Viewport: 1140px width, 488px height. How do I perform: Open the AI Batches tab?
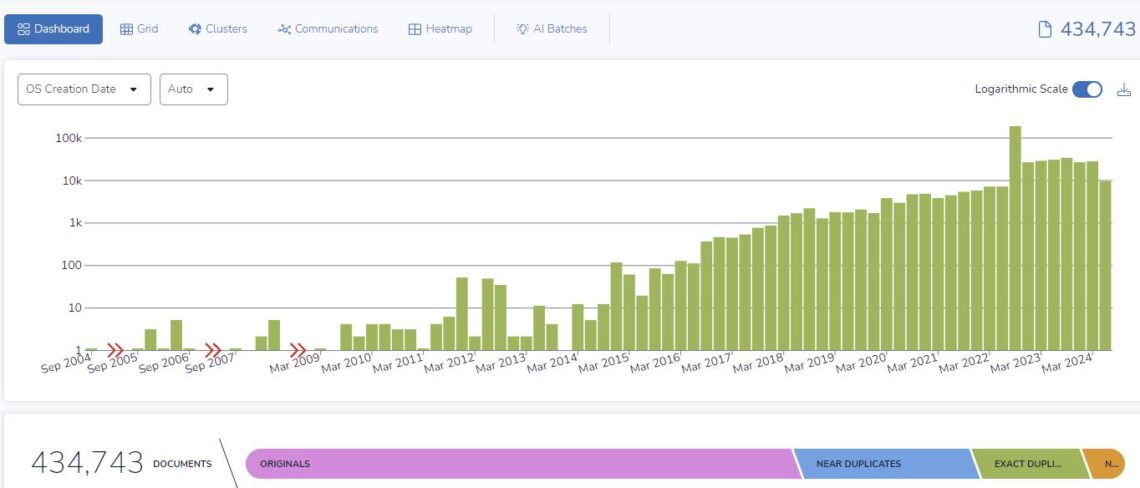551,29
